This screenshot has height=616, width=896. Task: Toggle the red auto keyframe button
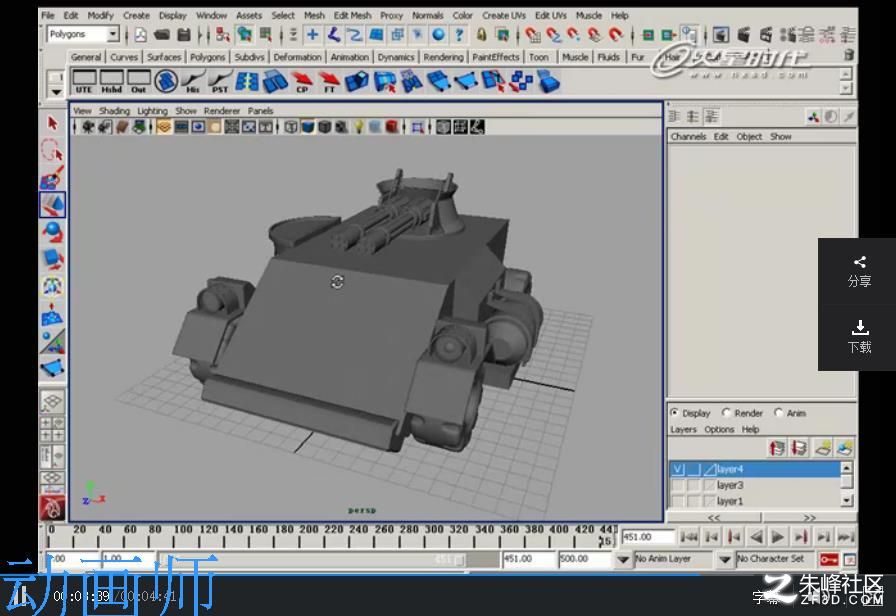[829, 559]
